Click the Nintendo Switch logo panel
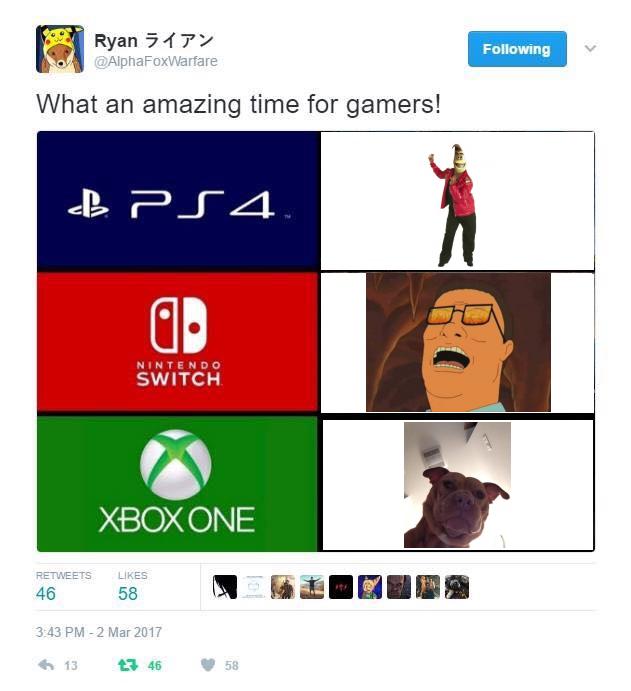The image size is (631, 691). click(178, 342)
